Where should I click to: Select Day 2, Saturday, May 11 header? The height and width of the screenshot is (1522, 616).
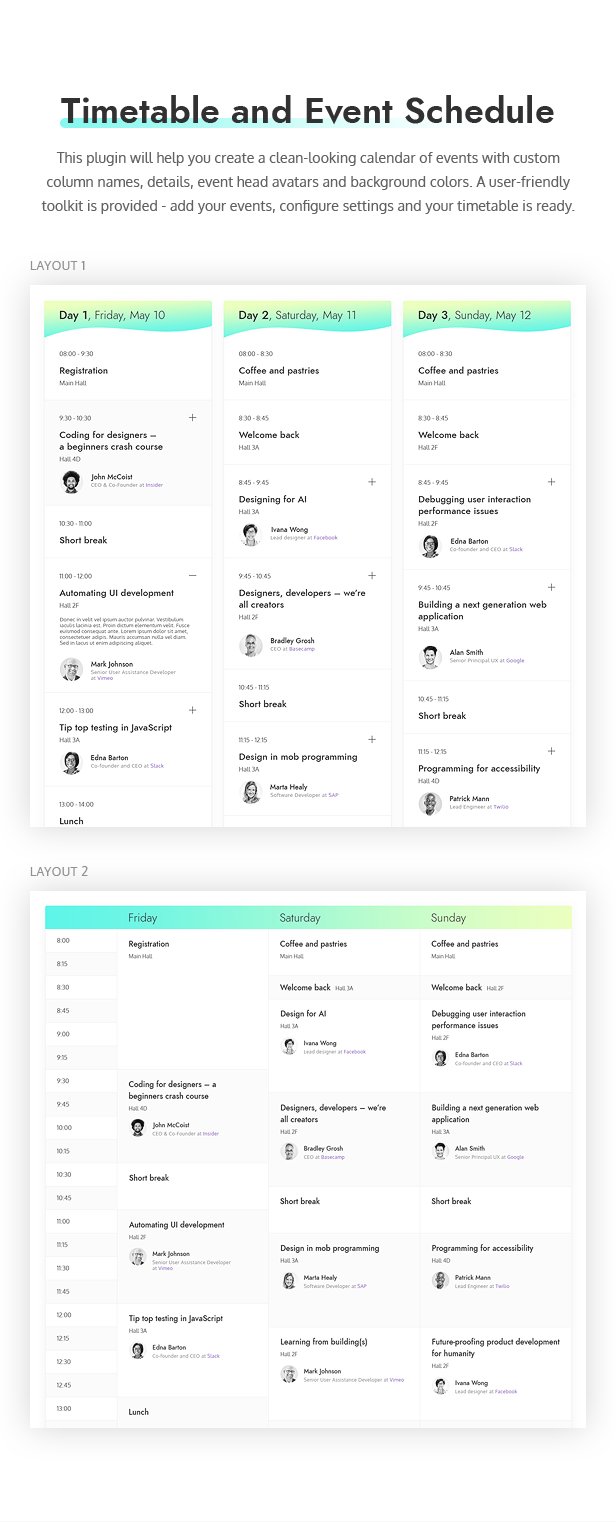pyautogui.click(x=297, y=316)
